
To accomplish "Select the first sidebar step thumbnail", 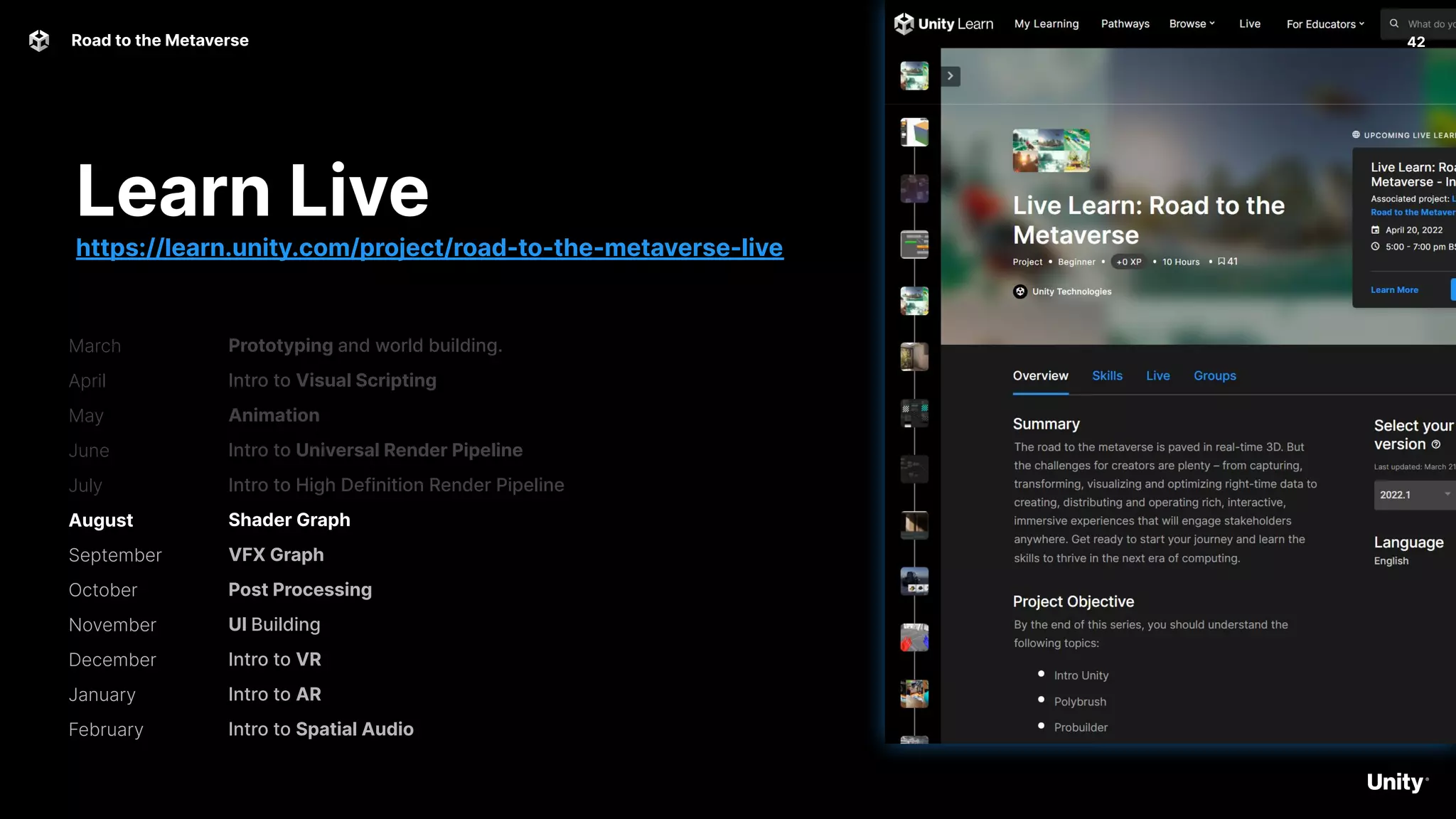I will coord(914,76).
